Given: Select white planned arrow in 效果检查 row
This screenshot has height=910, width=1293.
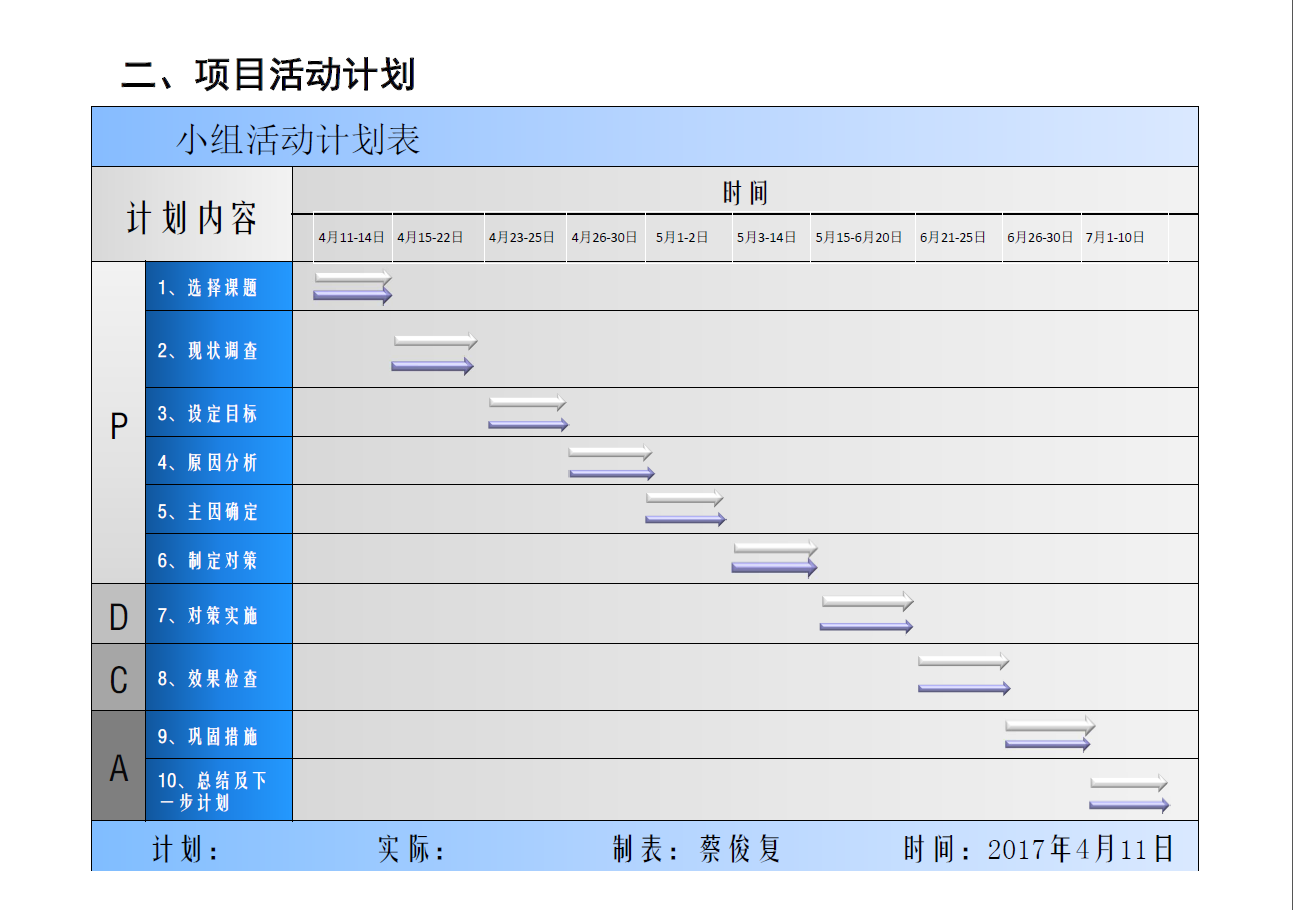Looking at the screenshot, I should [x=964, y=661].
